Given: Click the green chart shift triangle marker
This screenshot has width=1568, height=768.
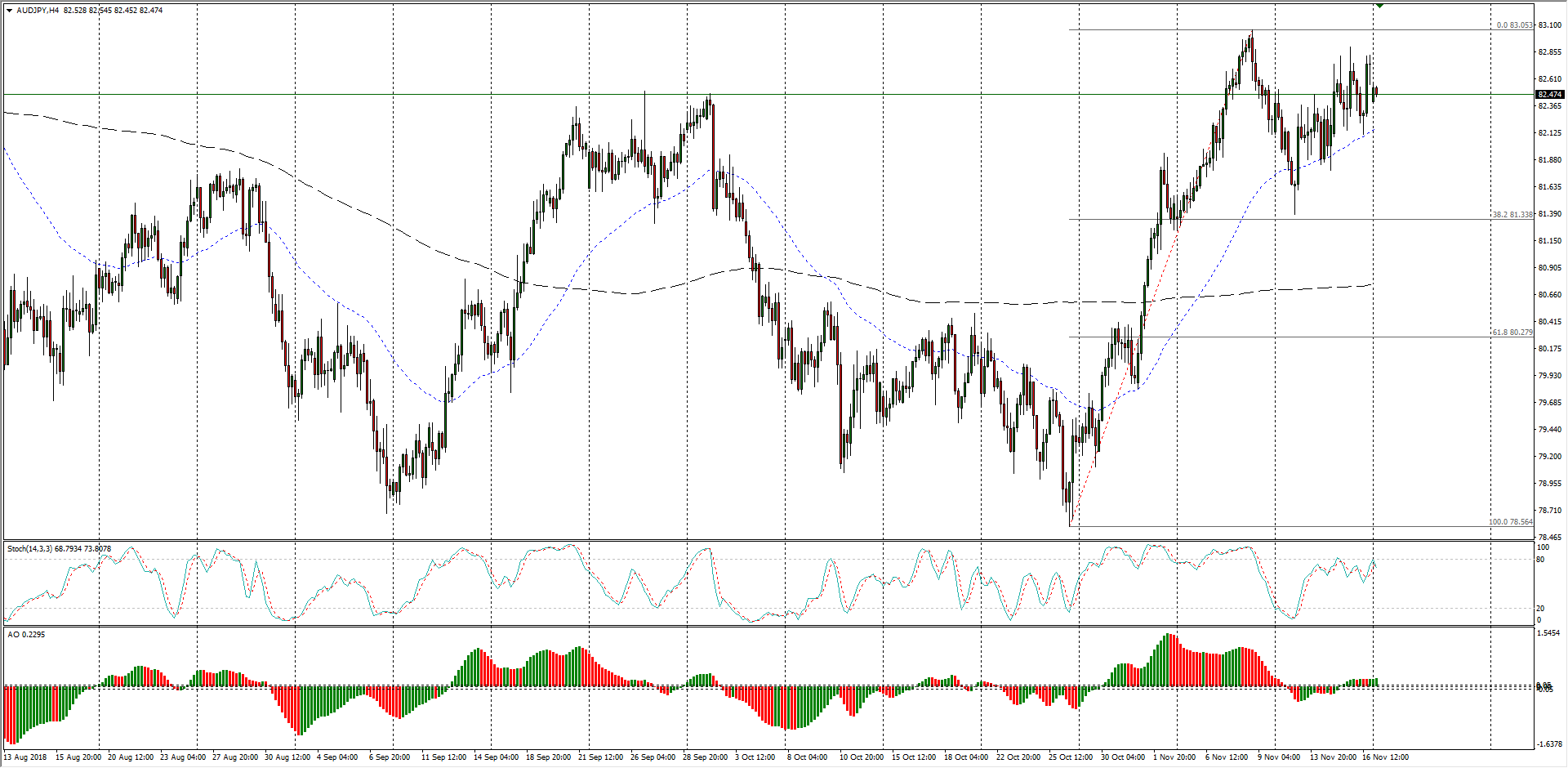Looking at the screenshot, I should click(1379, 6).
